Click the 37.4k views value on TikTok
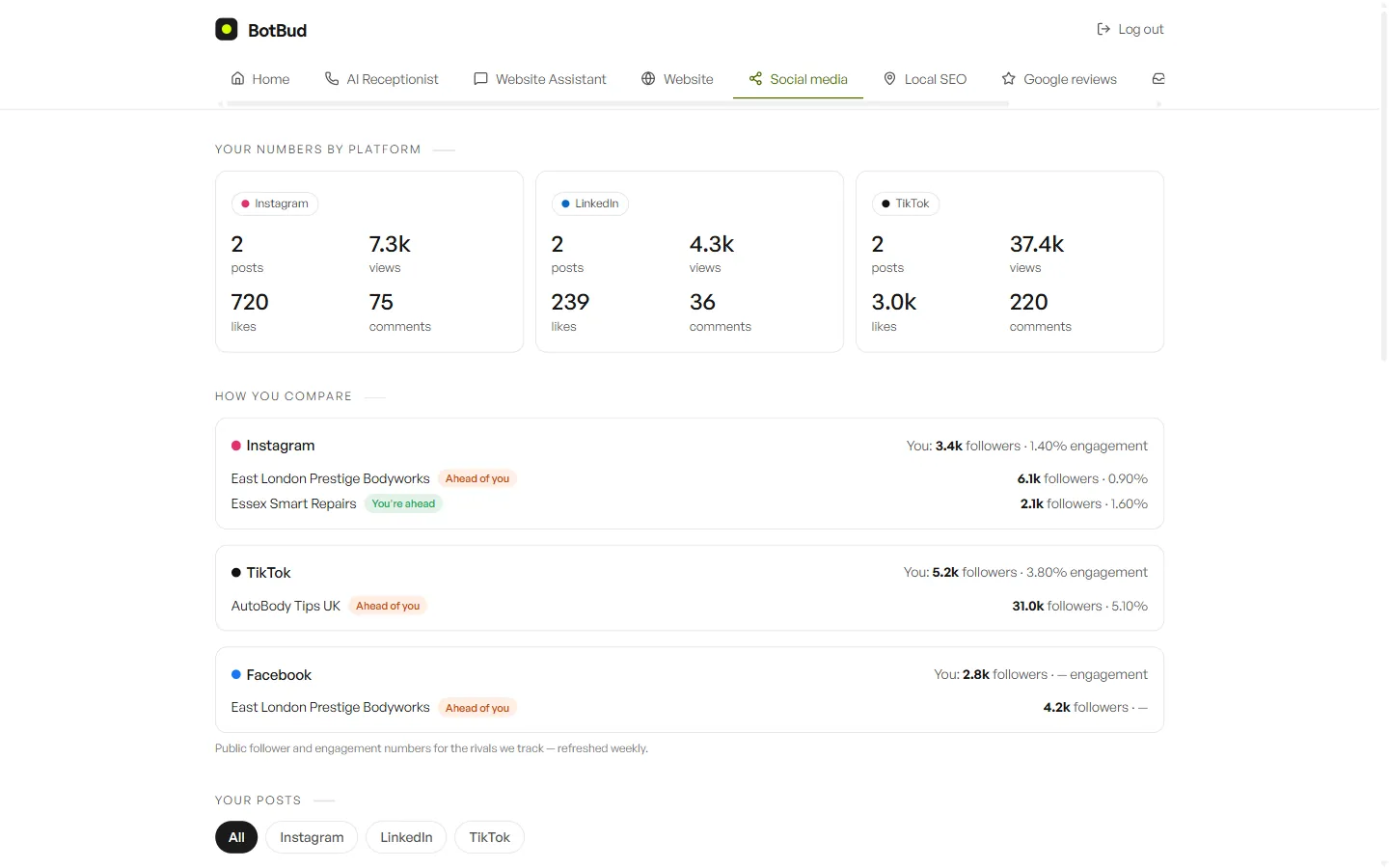The width and height of the screenshot is (1389, 868). click(1037, 244)
